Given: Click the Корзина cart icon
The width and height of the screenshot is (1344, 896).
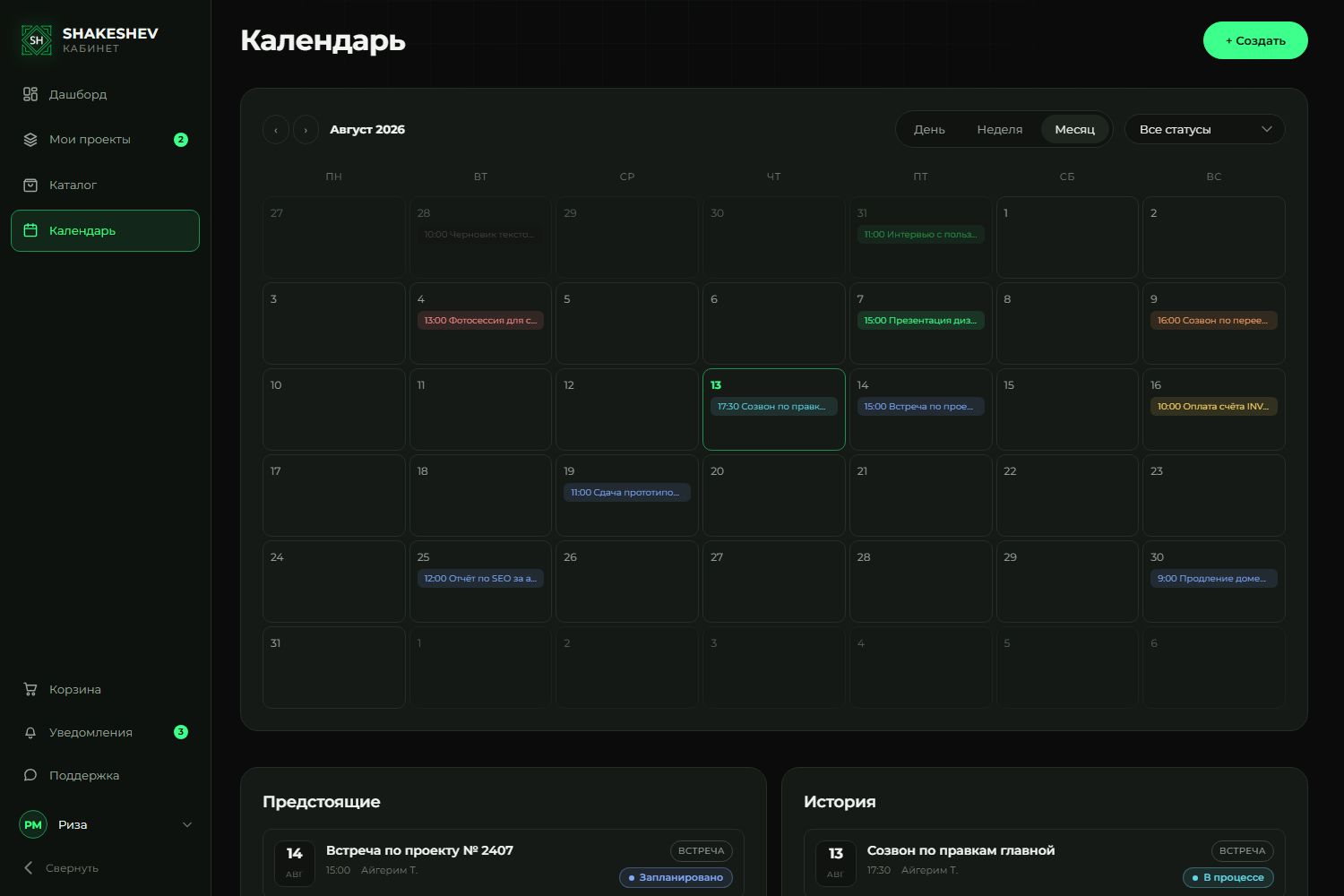Looking at the screenshot, I should click(30, 689).
